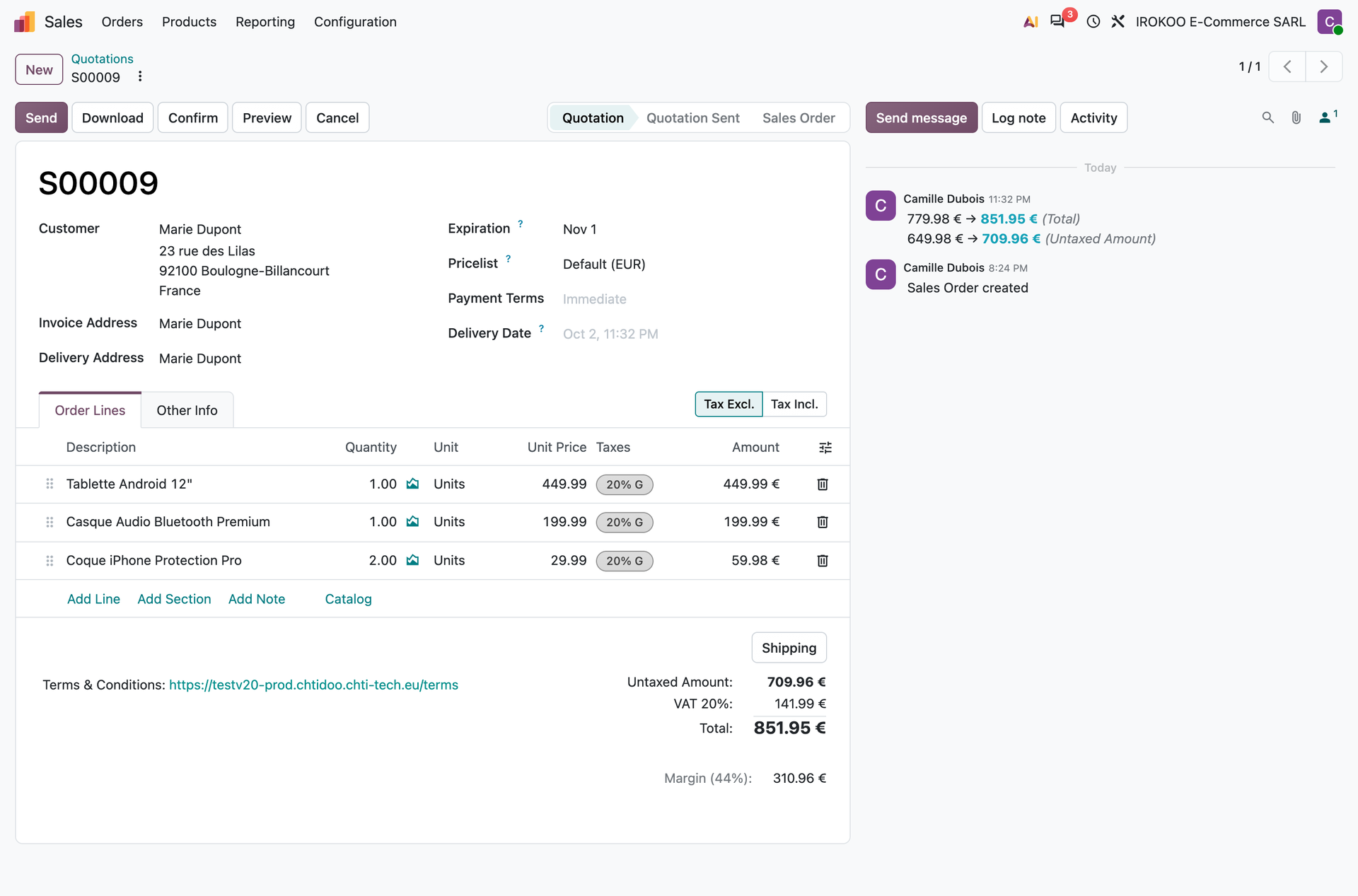Go to the next record arrow
The image size is (1358, 896).
[1324, 66]
